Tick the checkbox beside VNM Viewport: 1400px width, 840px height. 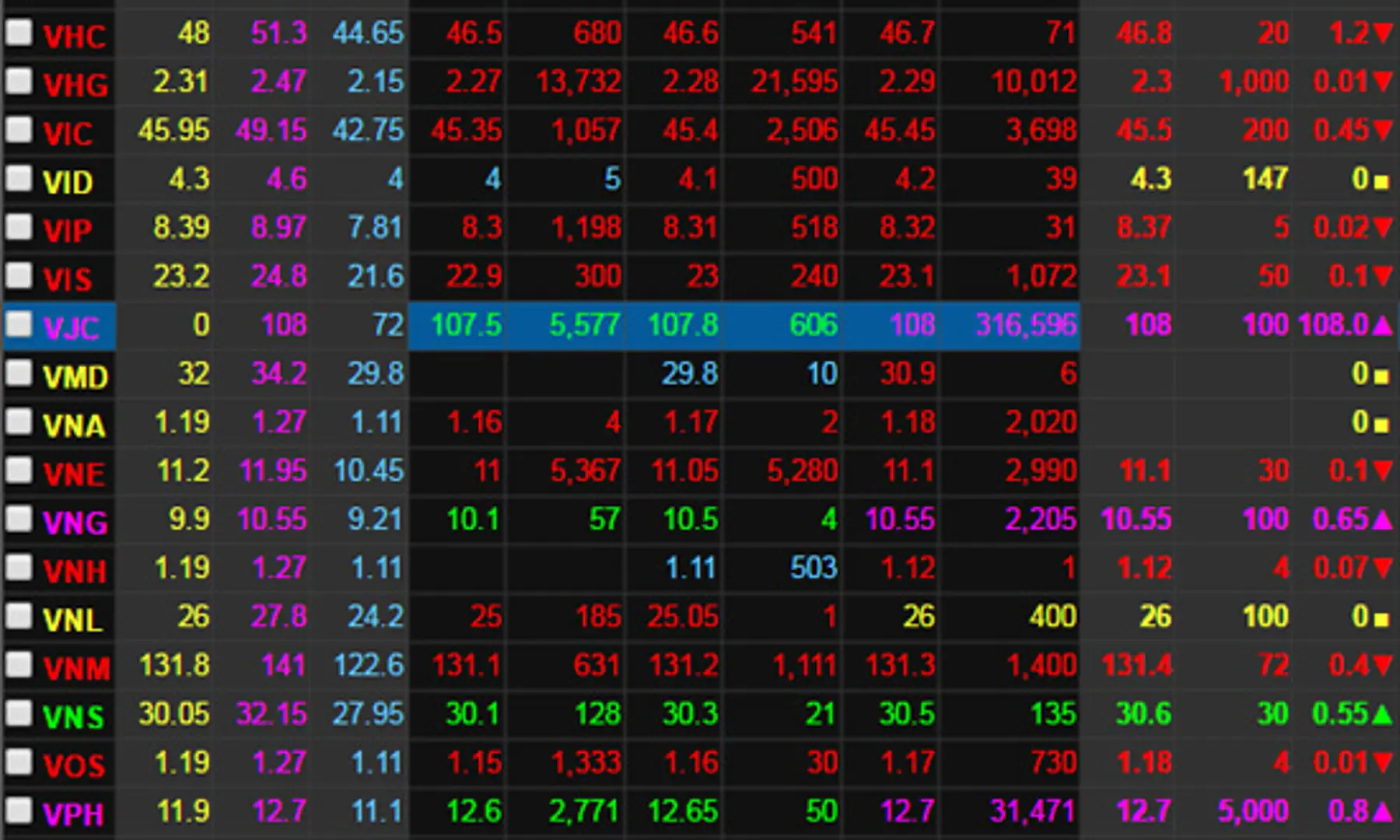(19, 665)
